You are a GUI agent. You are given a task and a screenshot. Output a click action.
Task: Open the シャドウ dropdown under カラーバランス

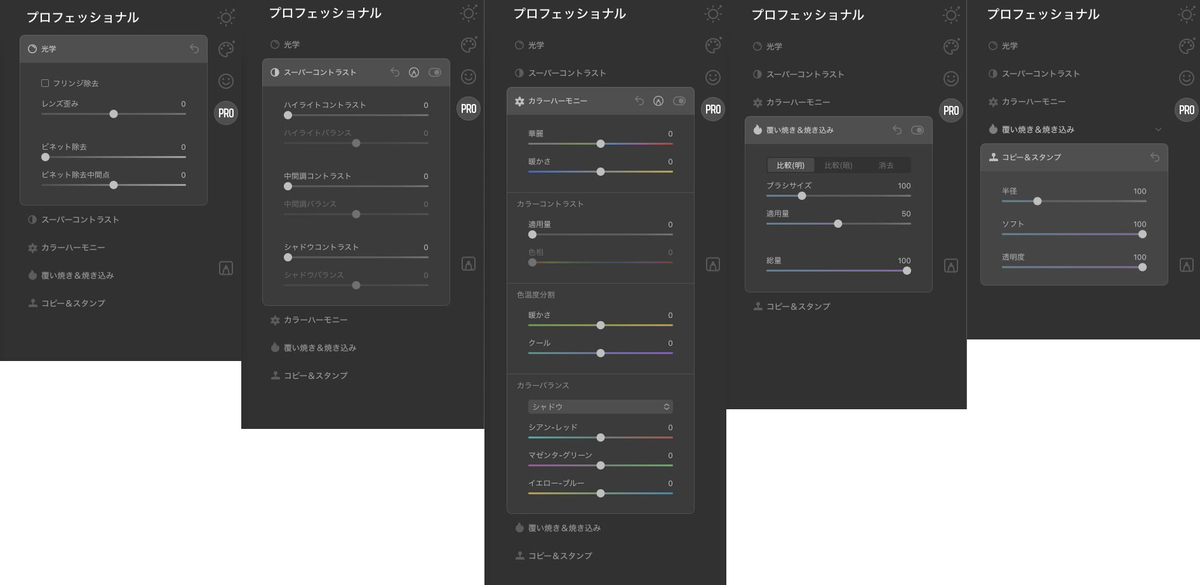point(600,407)
